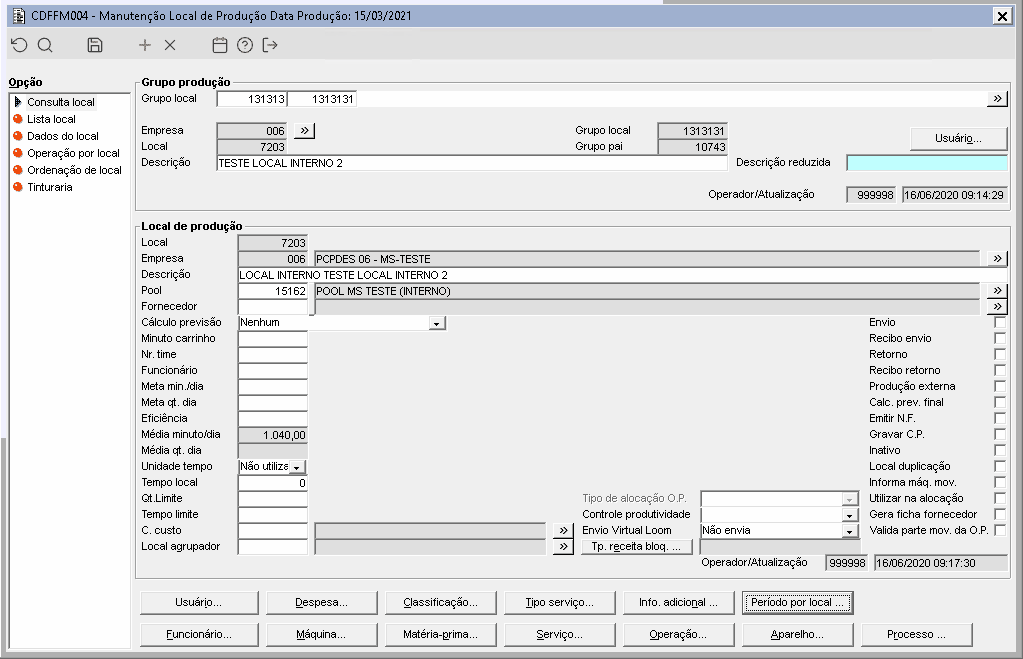
Task: Click the Matéria-prima... button
Action: tap(440, 634)
